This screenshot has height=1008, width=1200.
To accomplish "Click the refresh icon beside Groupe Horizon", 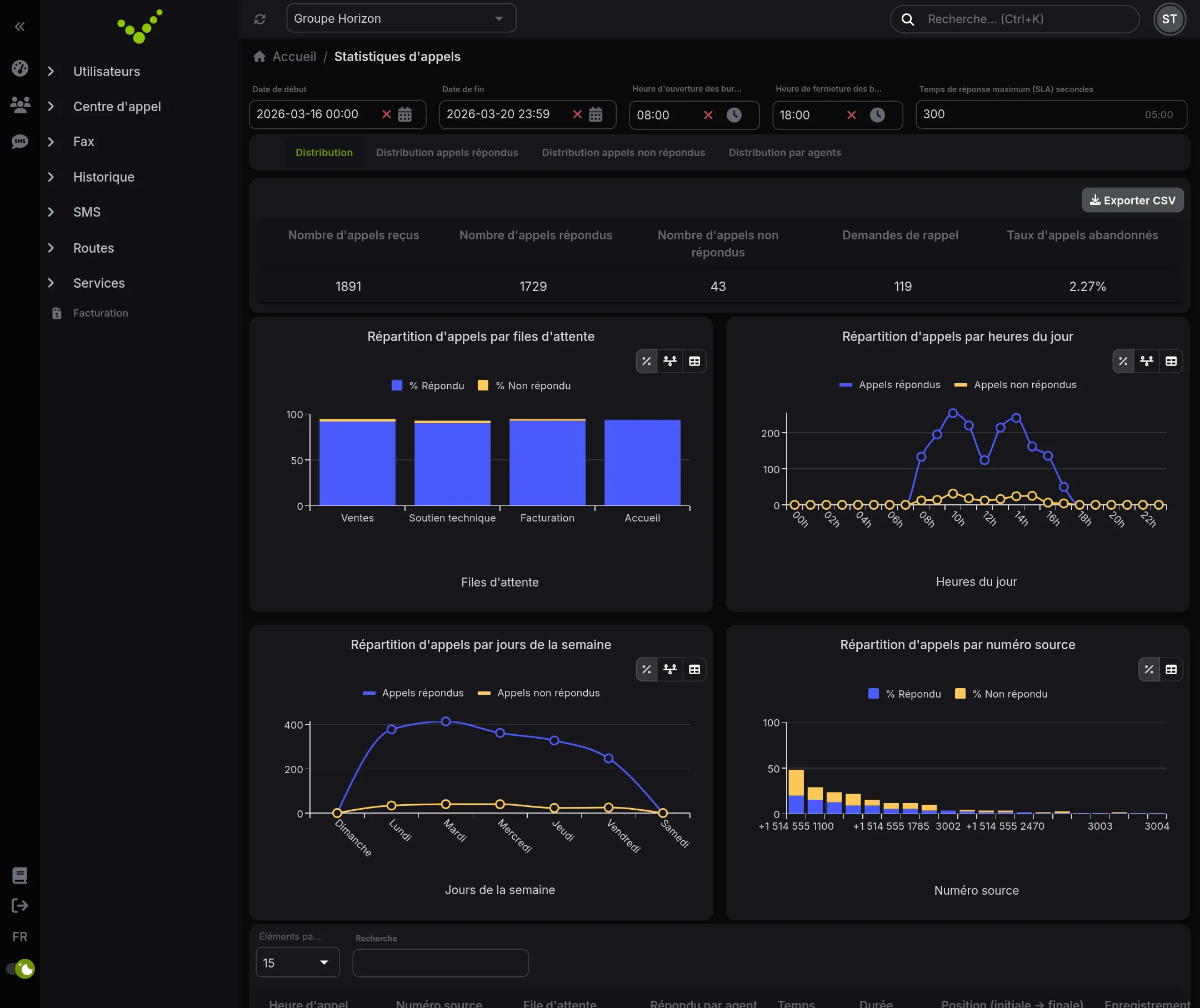I will tap(260, 19).
